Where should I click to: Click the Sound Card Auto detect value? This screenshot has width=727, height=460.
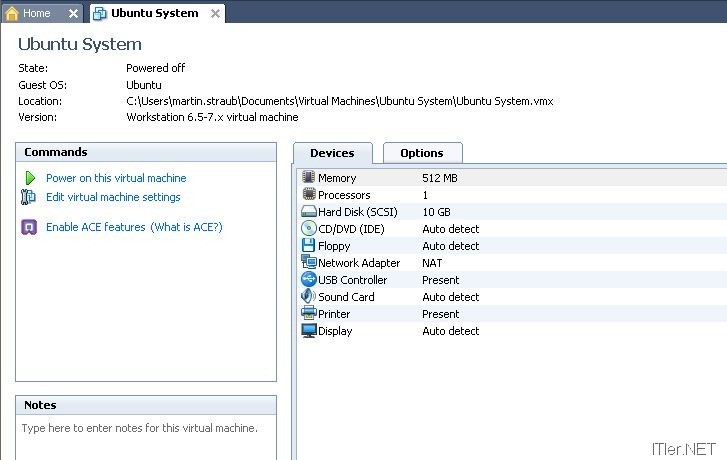coord(451,297)
